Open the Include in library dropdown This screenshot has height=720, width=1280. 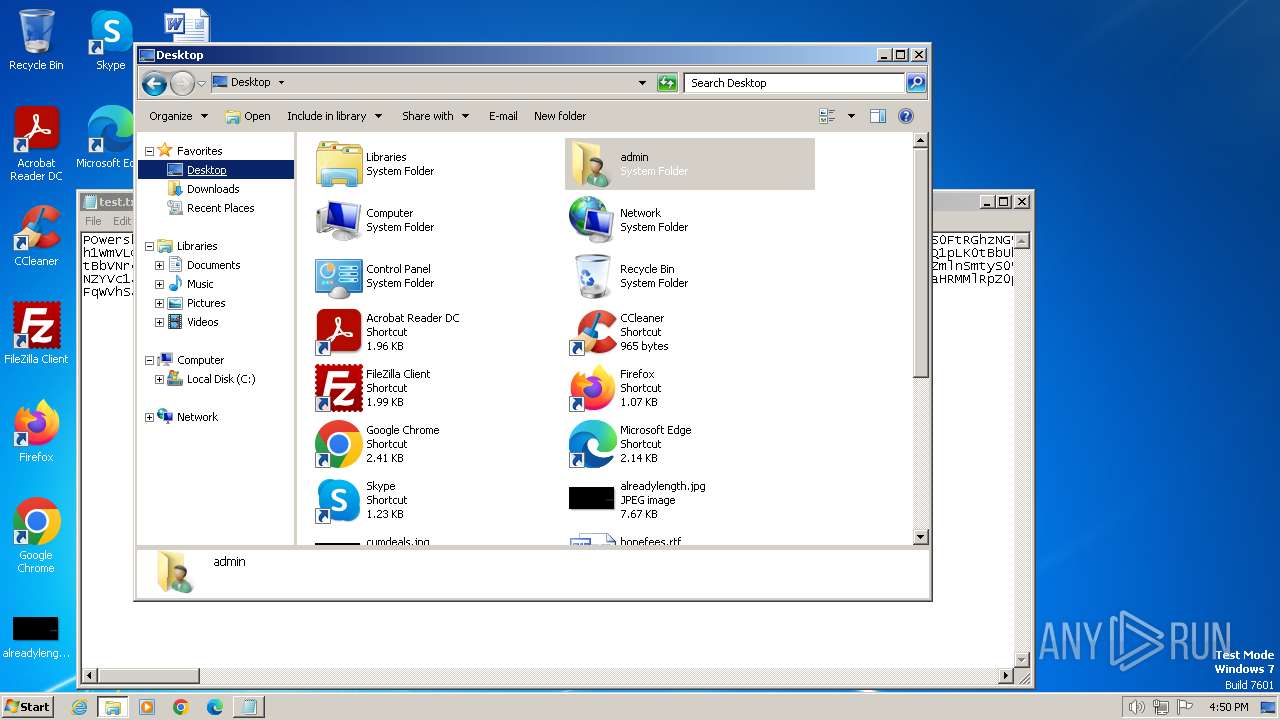[334, 116]
